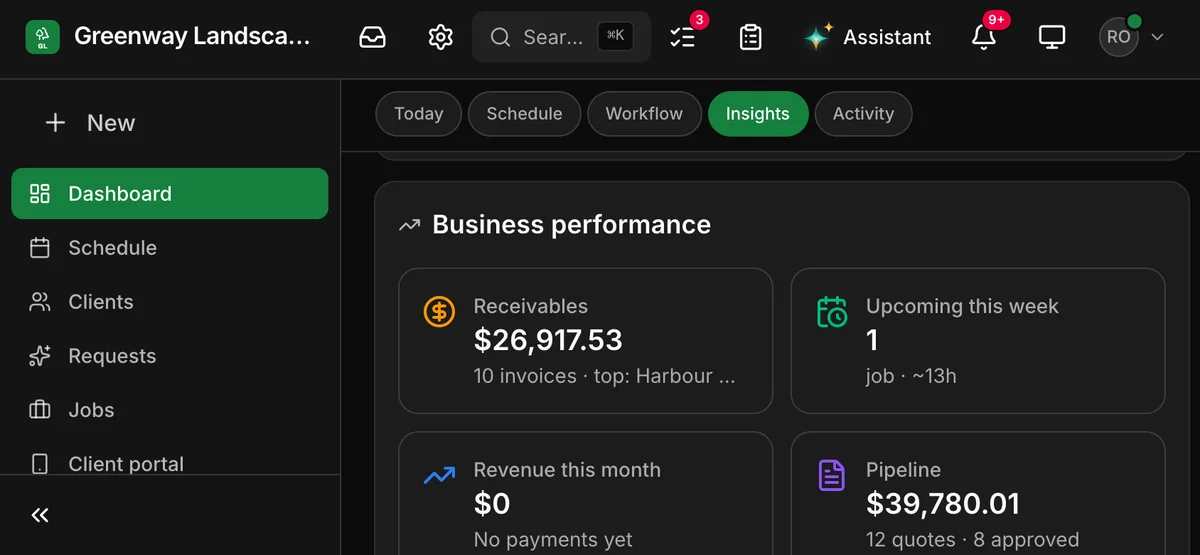1200x555 pixels.
Task: Open Clients in the sidebar
Action: [169, 302]
